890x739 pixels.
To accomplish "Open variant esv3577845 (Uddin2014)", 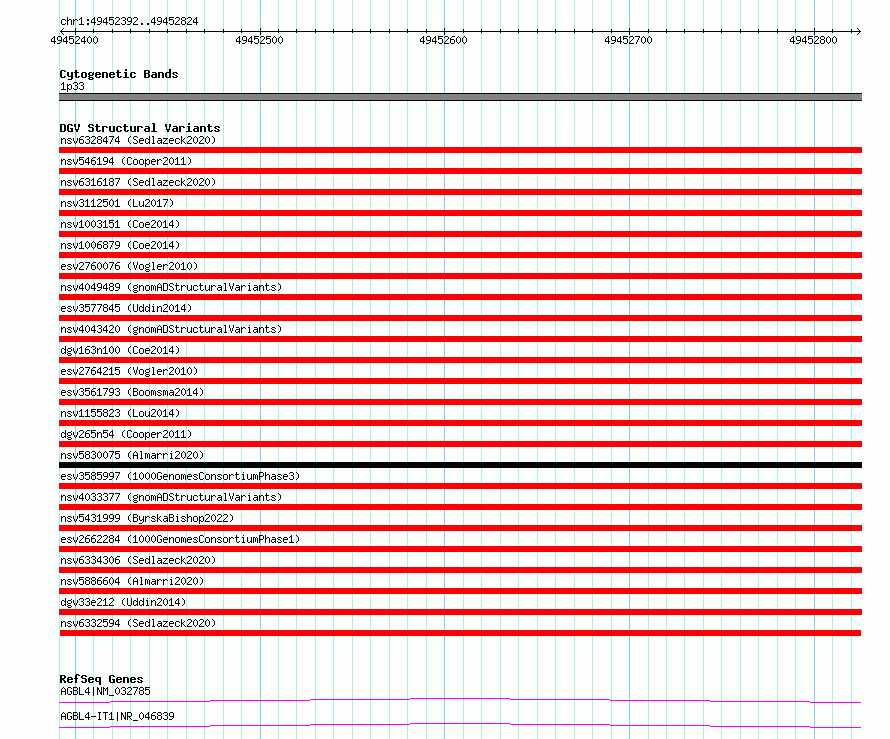I will 126,308.
